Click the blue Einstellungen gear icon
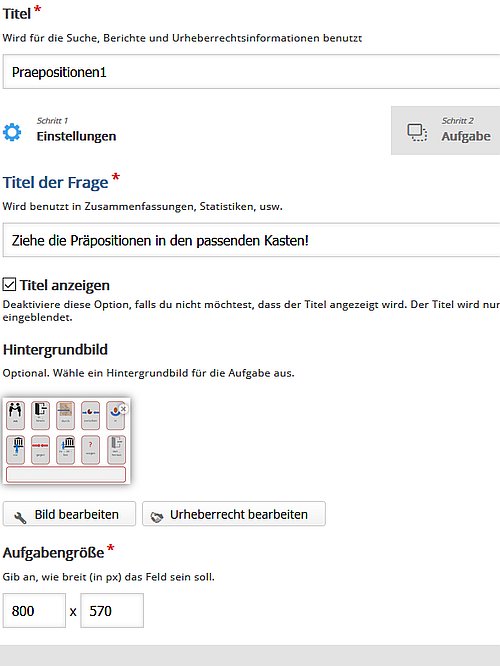500x666 pixels. pyautogui.click(x=12, y=132)
